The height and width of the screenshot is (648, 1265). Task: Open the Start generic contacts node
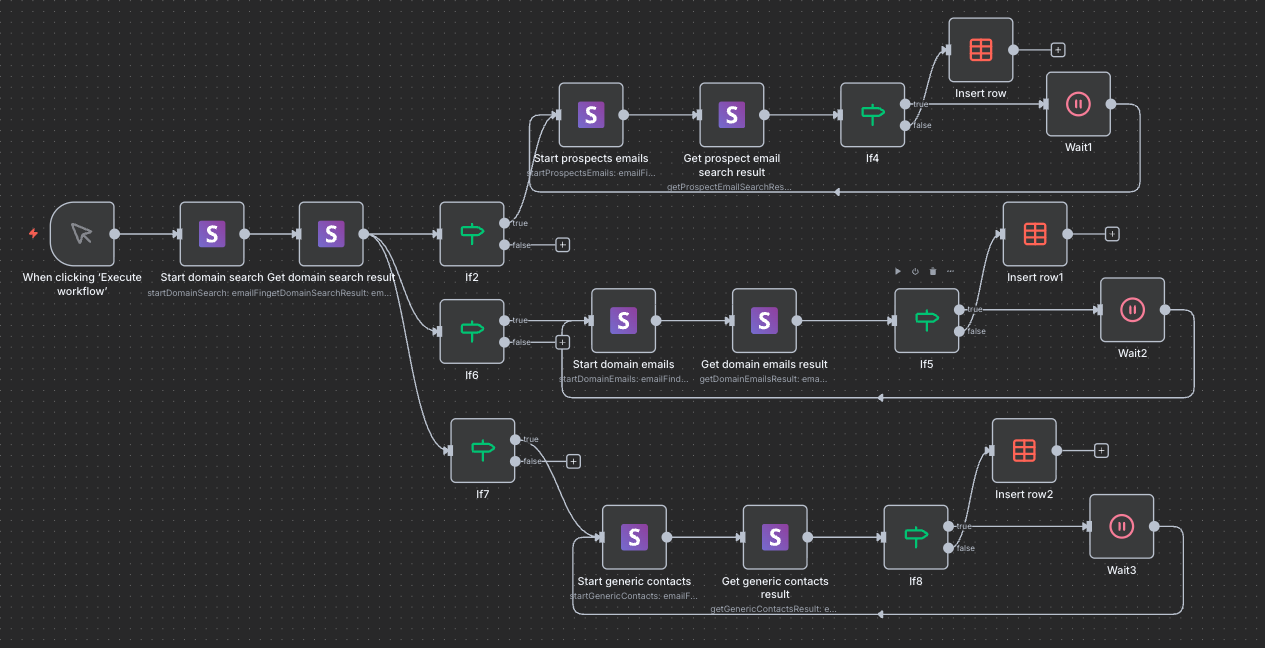634,537
